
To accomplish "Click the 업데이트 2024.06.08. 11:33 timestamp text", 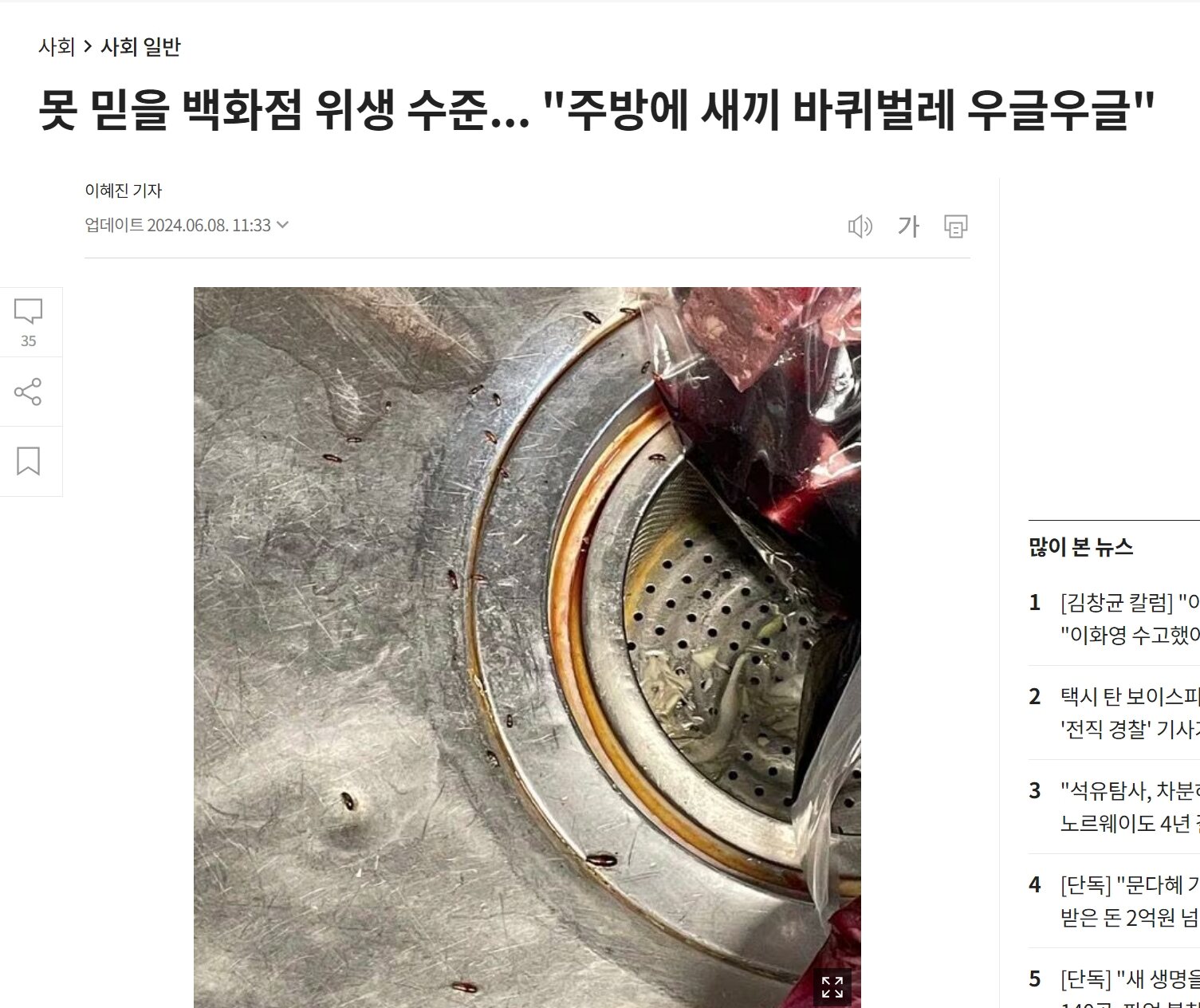I will (178, 225).
